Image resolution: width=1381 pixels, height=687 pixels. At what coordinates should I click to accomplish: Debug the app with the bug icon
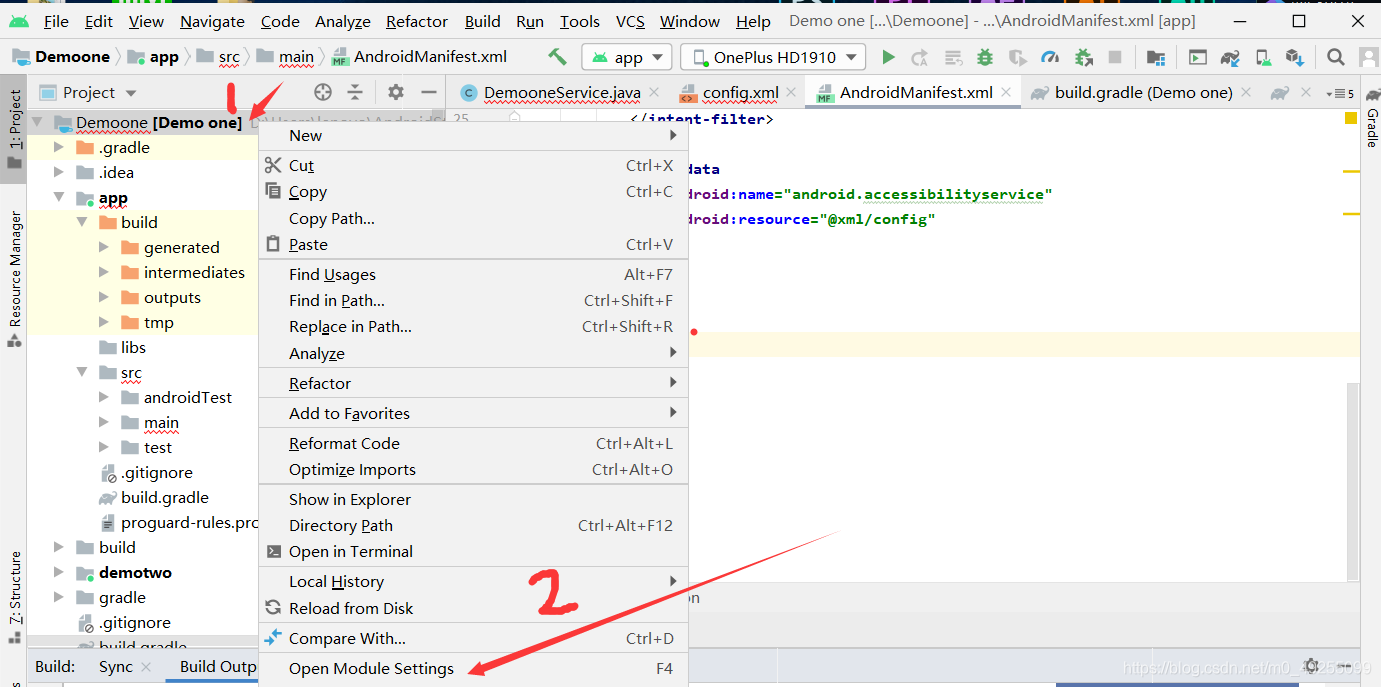[984, 57]
